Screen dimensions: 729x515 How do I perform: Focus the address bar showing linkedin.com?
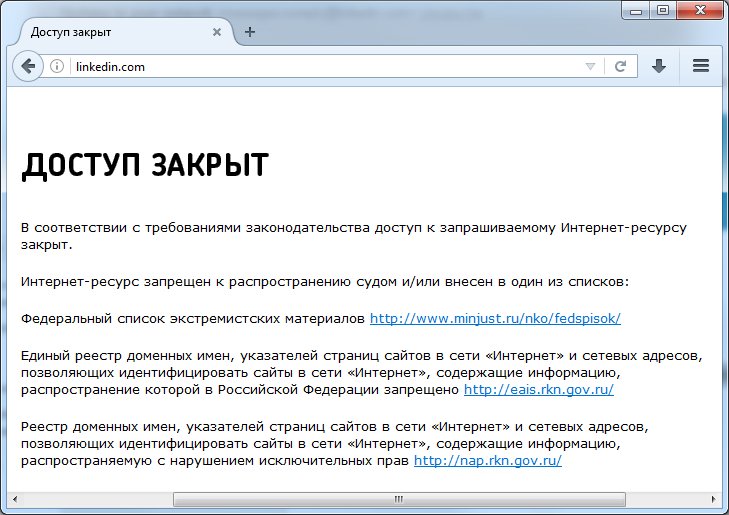[x=325, y=66]
